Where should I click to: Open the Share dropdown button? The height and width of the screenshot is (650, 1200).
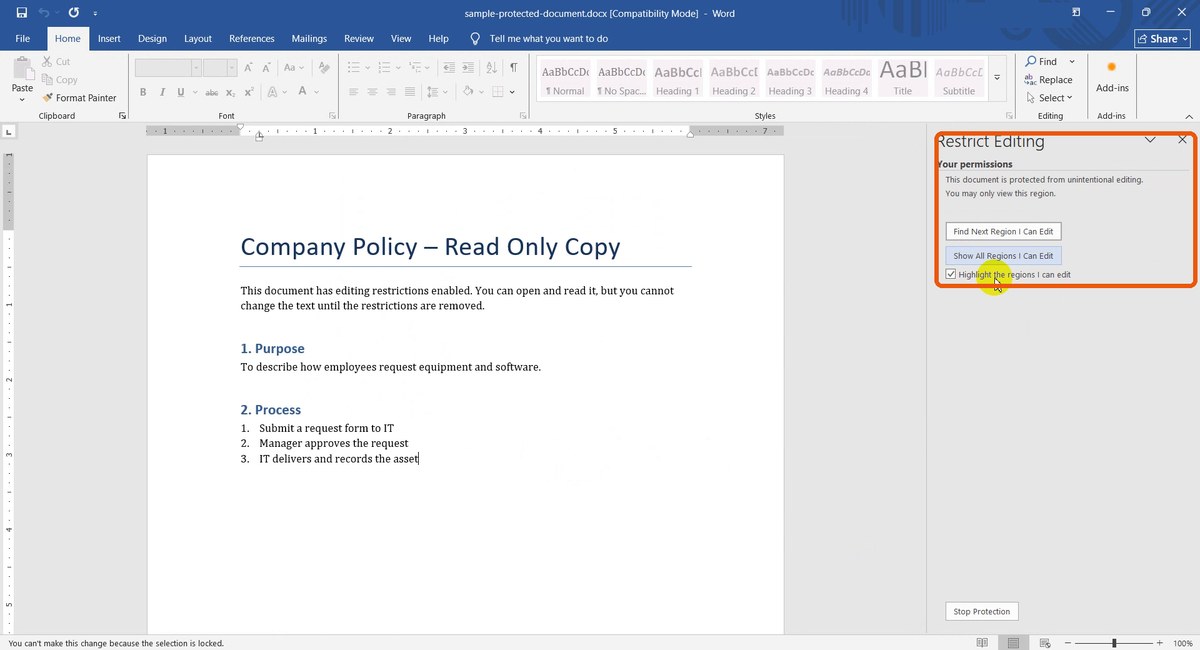1162,39
